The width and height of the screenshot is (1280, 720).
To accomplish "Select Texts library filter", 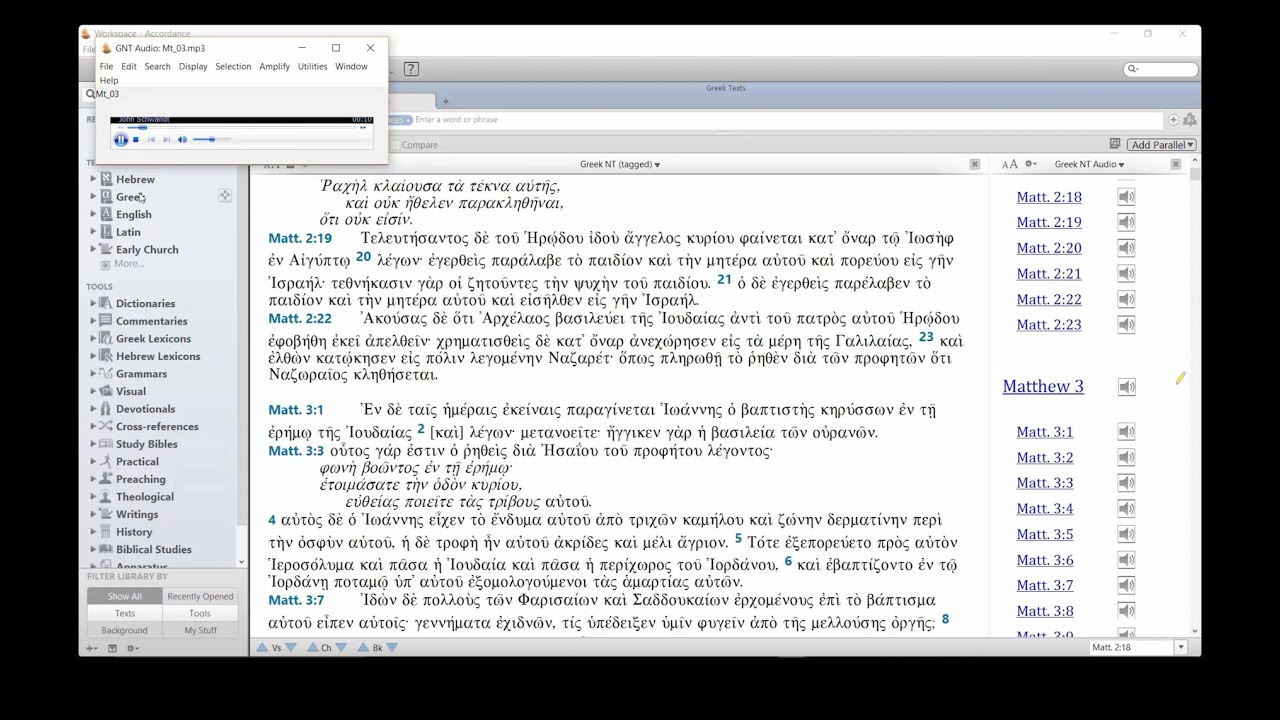I will (125, 613).
